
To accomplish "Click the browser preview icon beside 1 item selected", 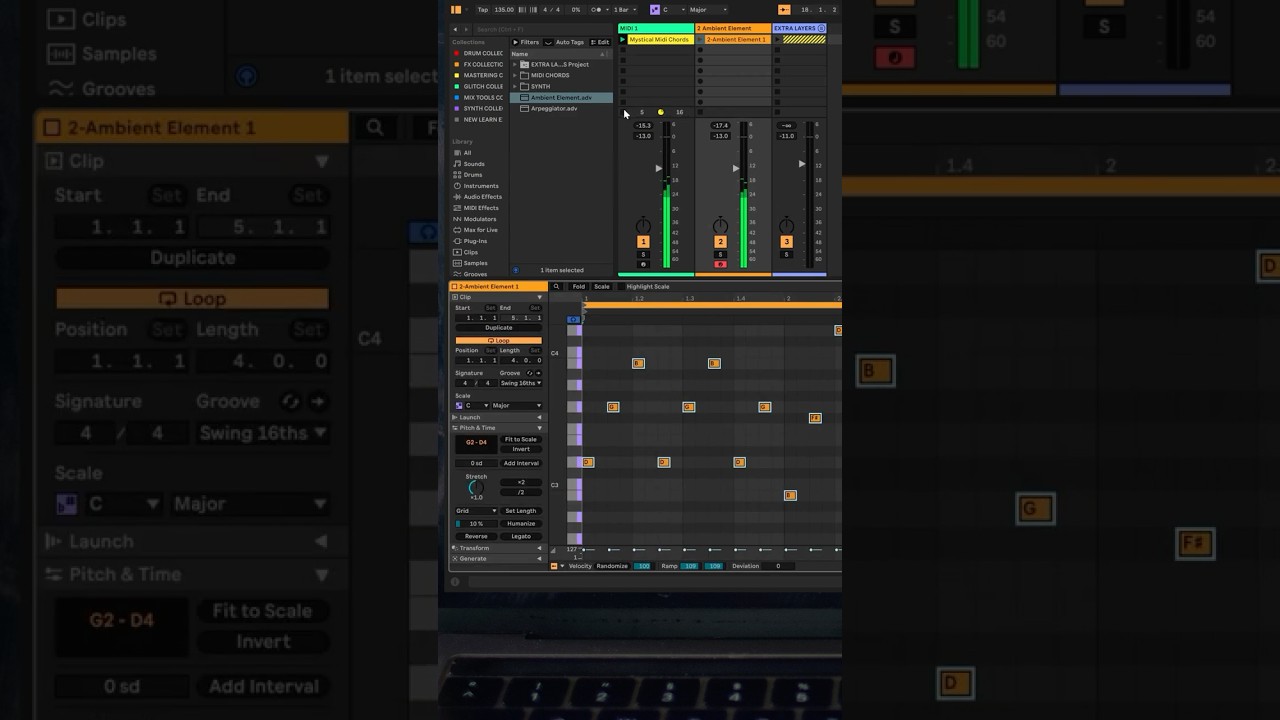I will coord(516,270).
